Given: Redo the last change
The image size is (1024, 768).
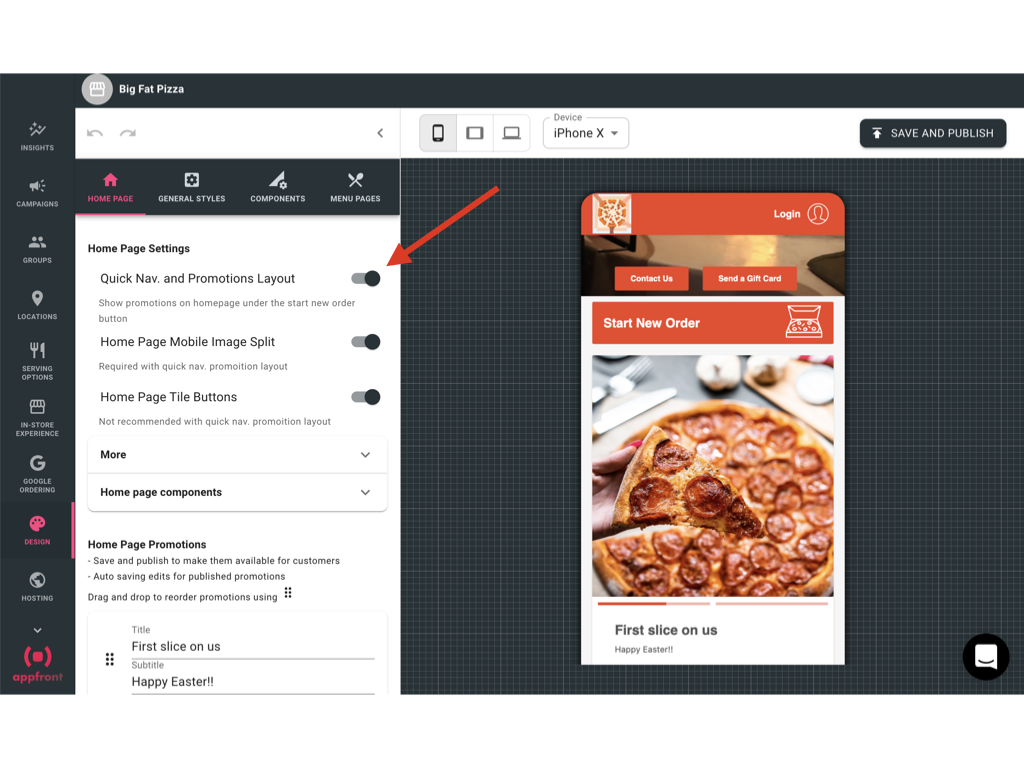Looking at the screenshot, I should point(128,133).
